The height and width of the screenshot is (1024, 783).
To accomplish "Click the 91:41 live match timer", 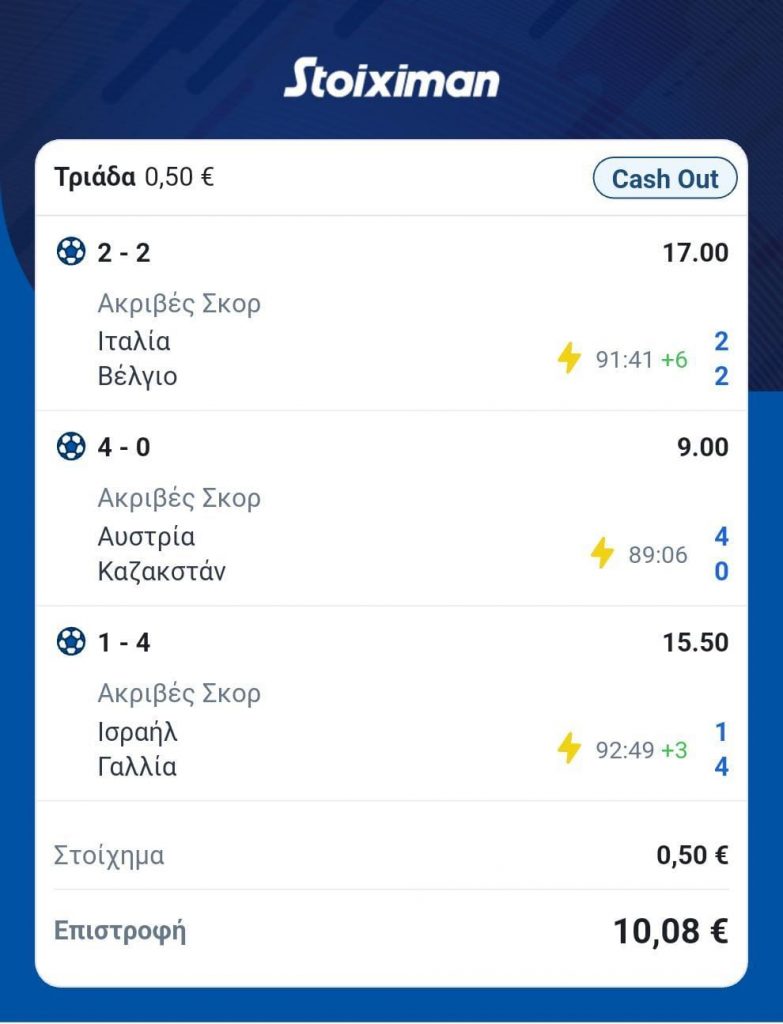I will click(x=624, y=359).
